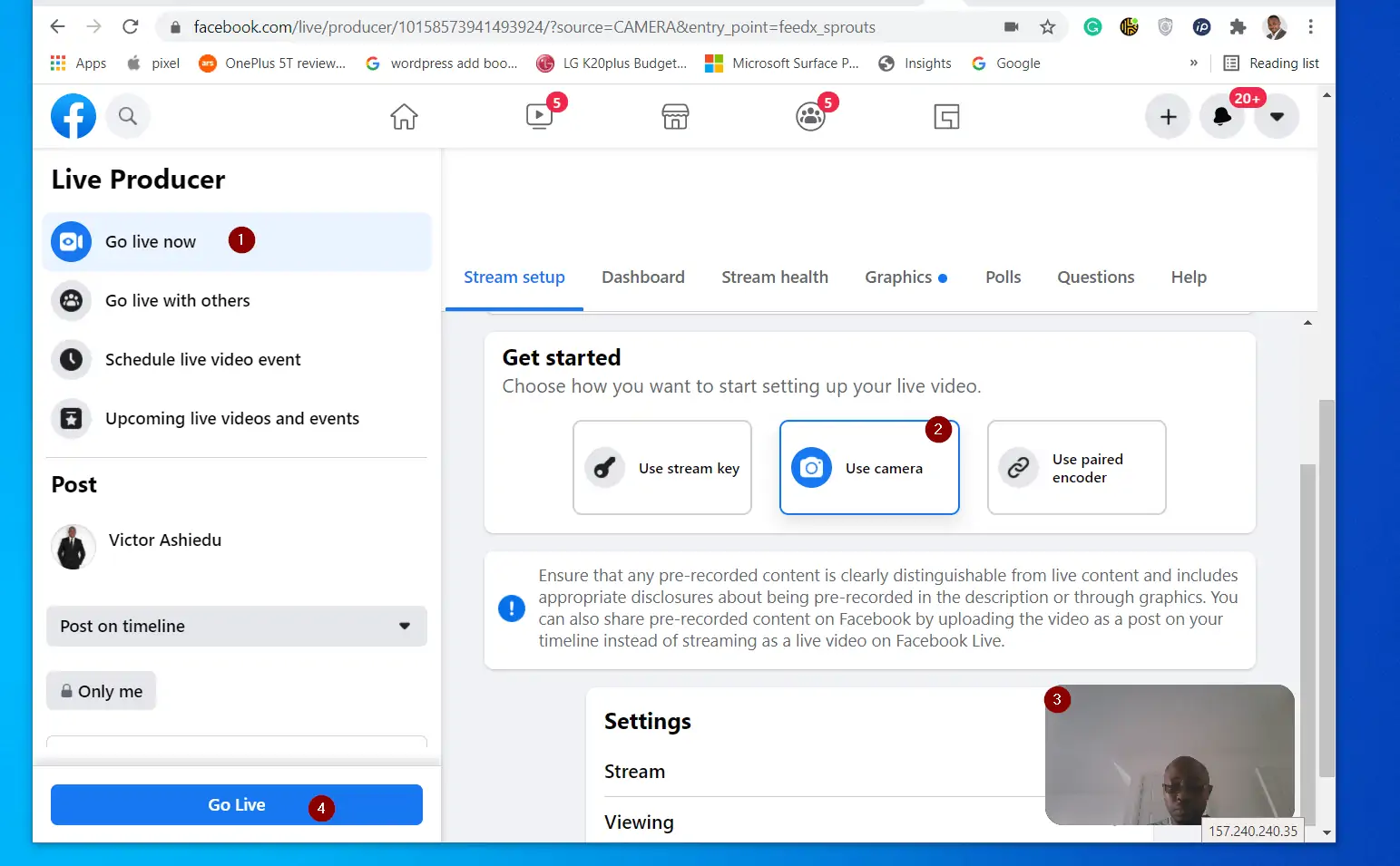
Task: Open the Marketplace storefront icon
Action: click(675, 117)
